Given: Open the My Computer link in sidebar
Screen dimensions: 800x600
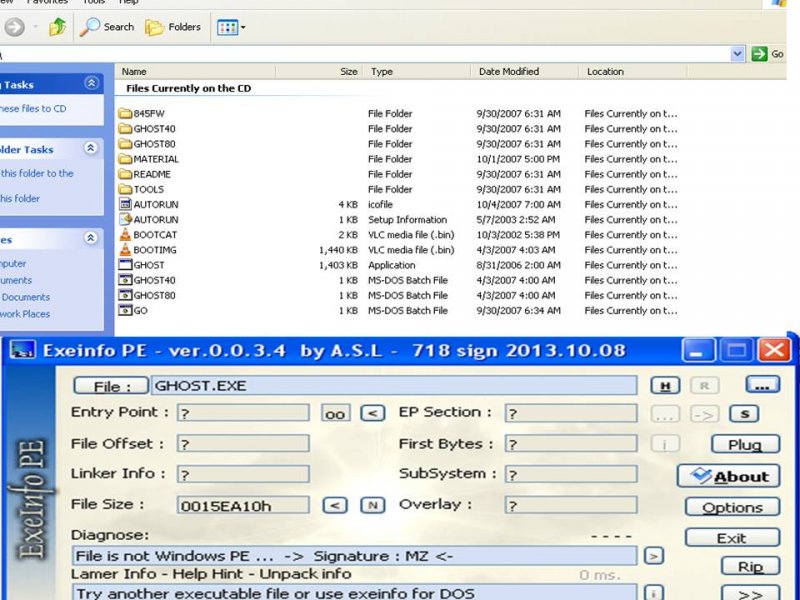Looking at the screenshot, I should click(x=13, y=264).
